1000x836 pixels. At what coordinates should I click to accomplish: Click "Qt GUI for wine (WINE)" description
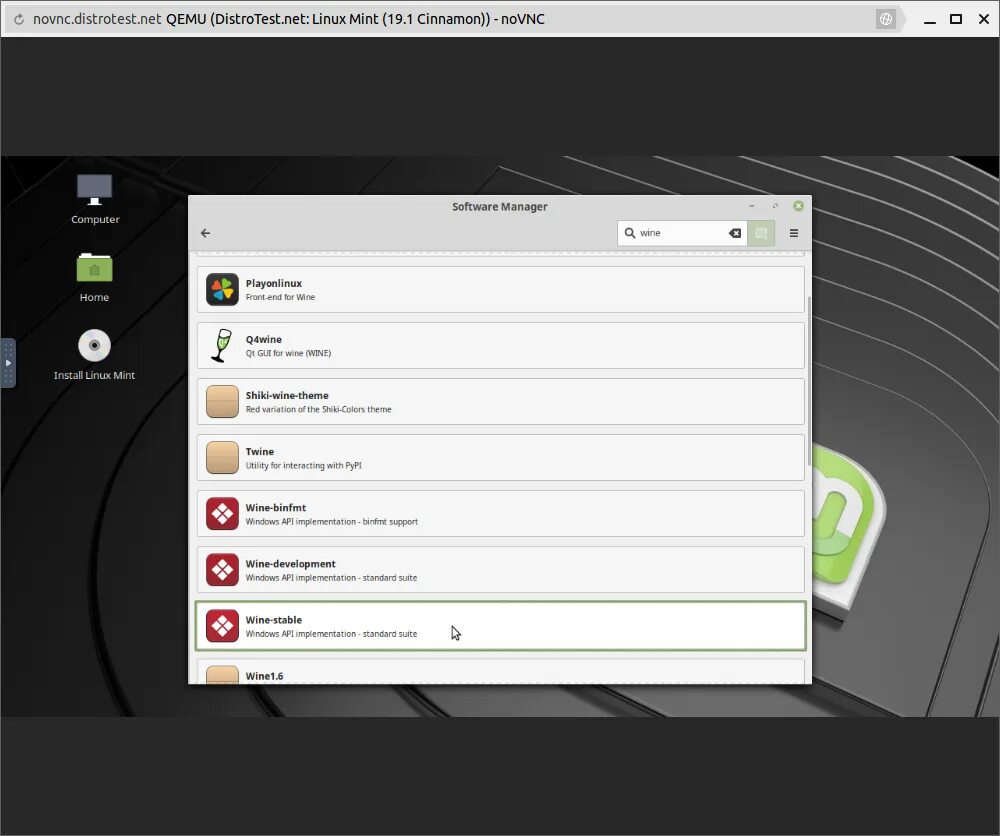pyautogui.click(x=288, y=353)
